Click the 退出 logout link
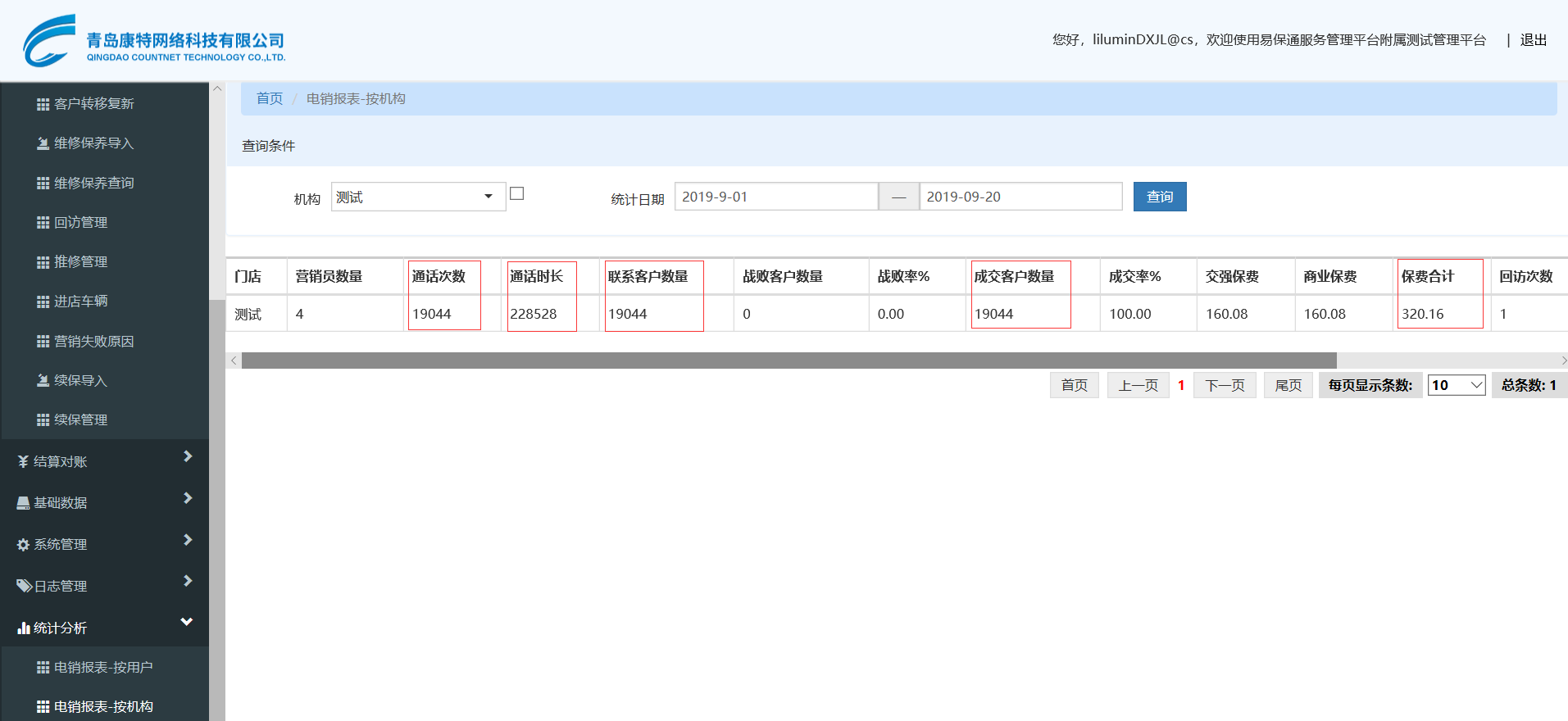 [x=1533, y=40]
